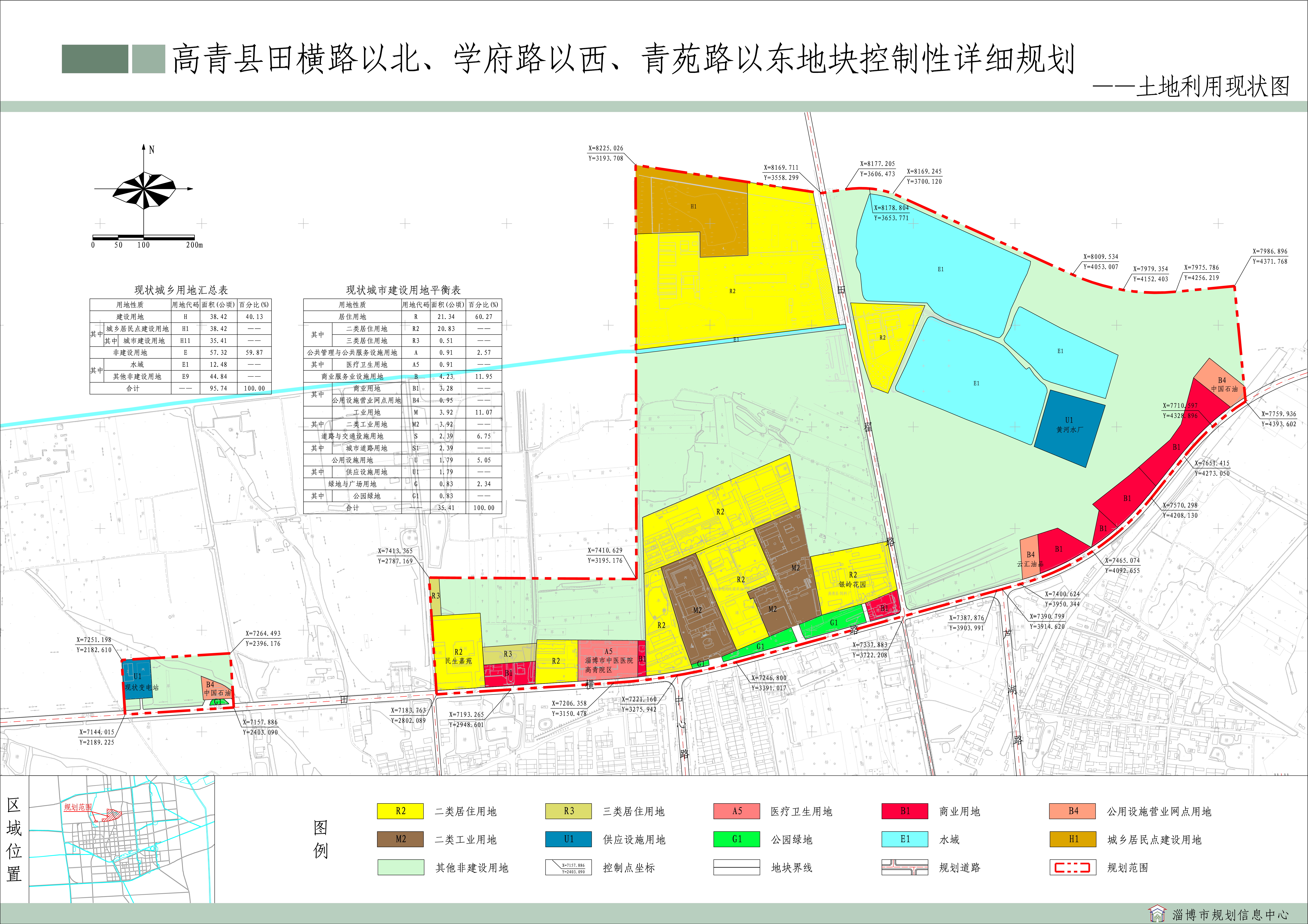Click the B1 red legend swatch
Screen dimensions: 1308x924
pyautogui.click(x=905, y=811)
